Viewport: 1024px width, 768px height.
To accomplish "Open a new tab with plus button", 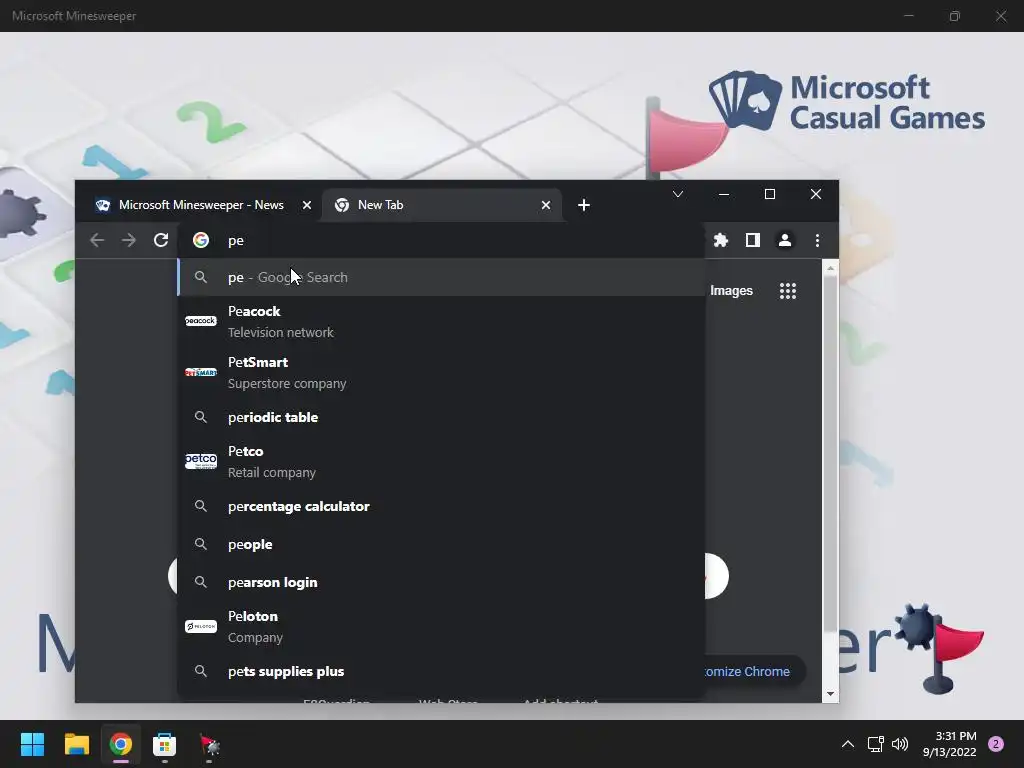I will [x=584, y=205].
